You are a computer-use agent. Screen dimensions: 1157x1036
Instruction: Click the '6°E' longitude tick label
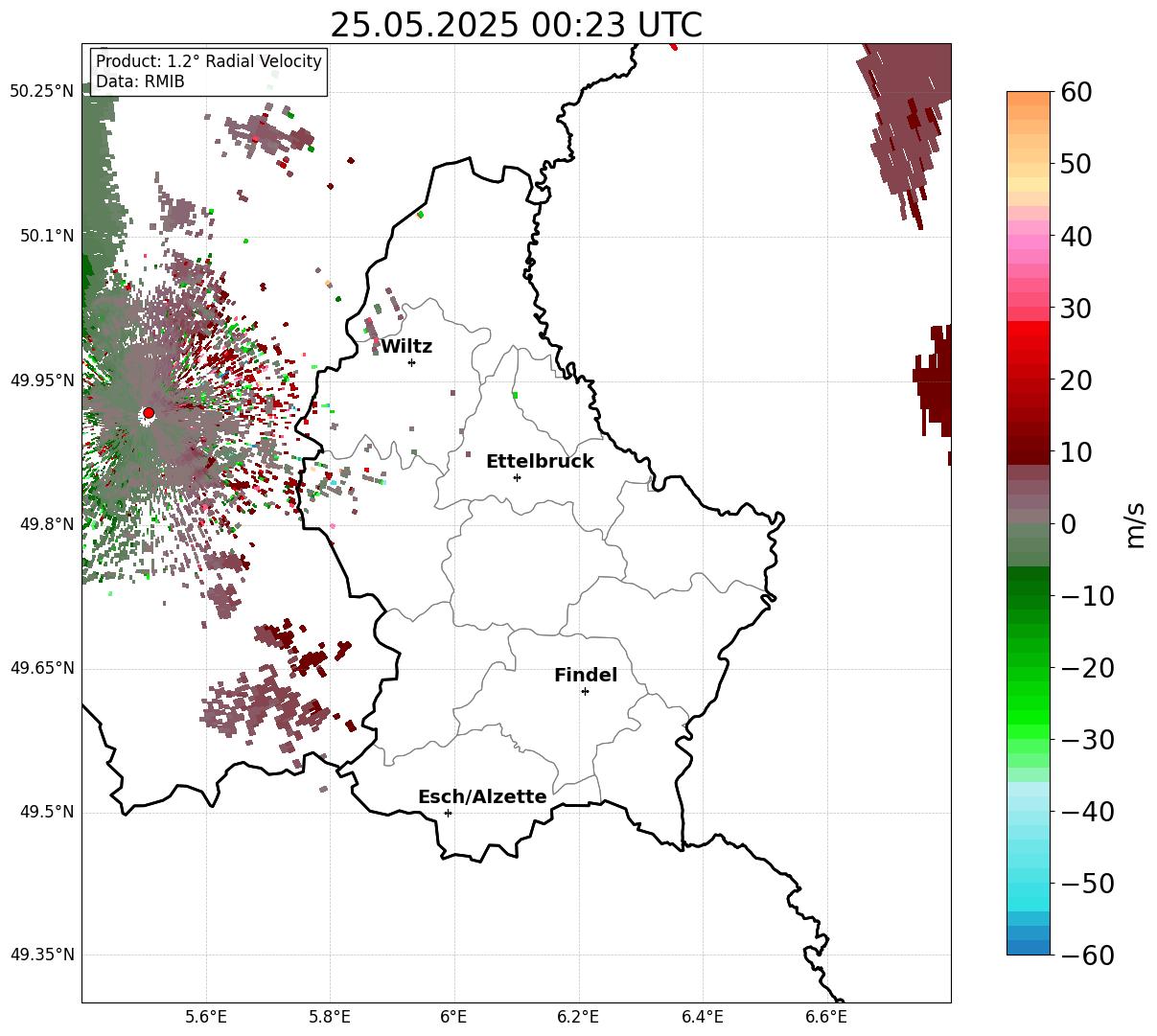(x=454, y=1017)
